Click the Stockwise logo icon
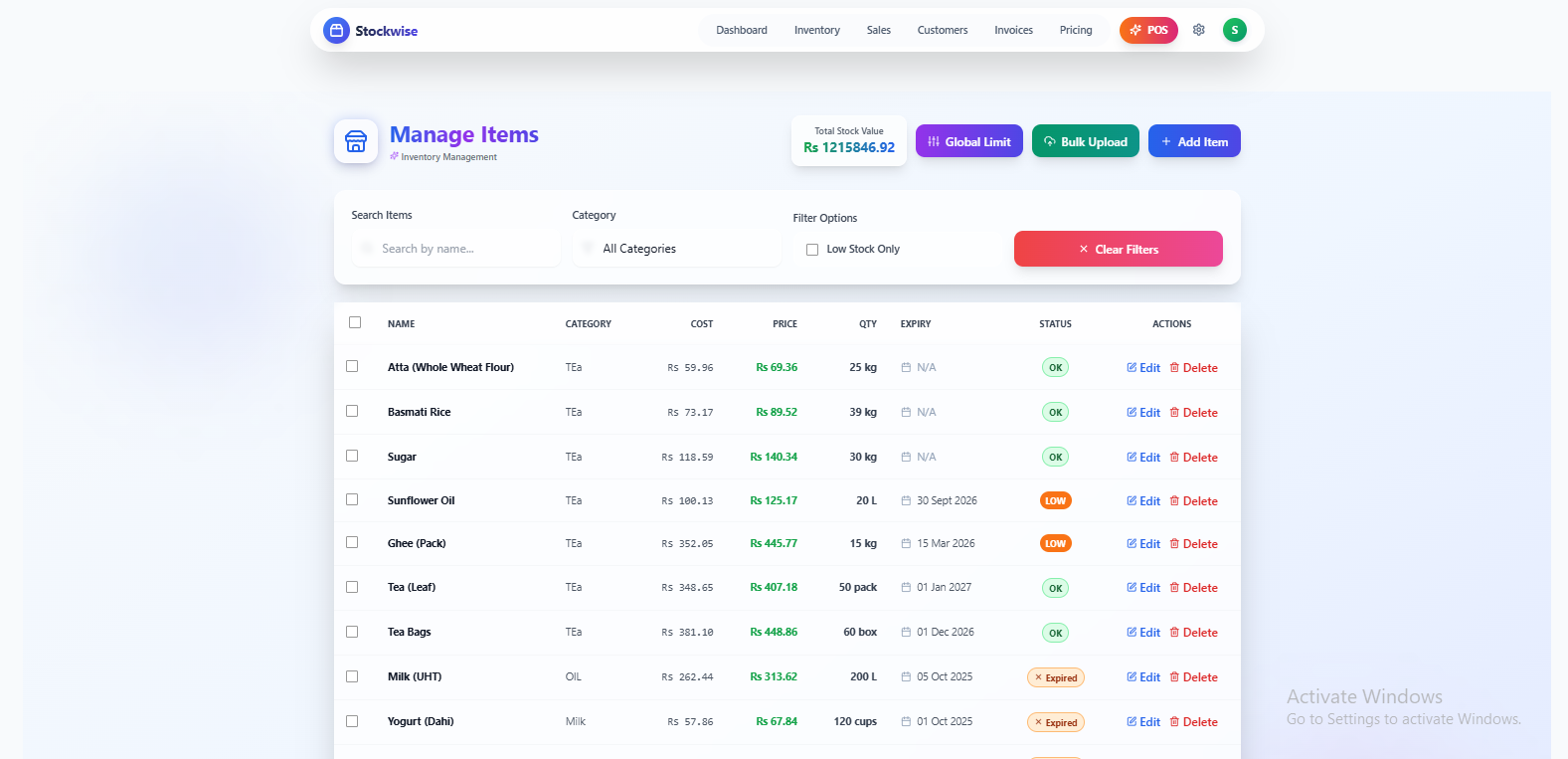 pyautogui.click(x=336, y=31)
